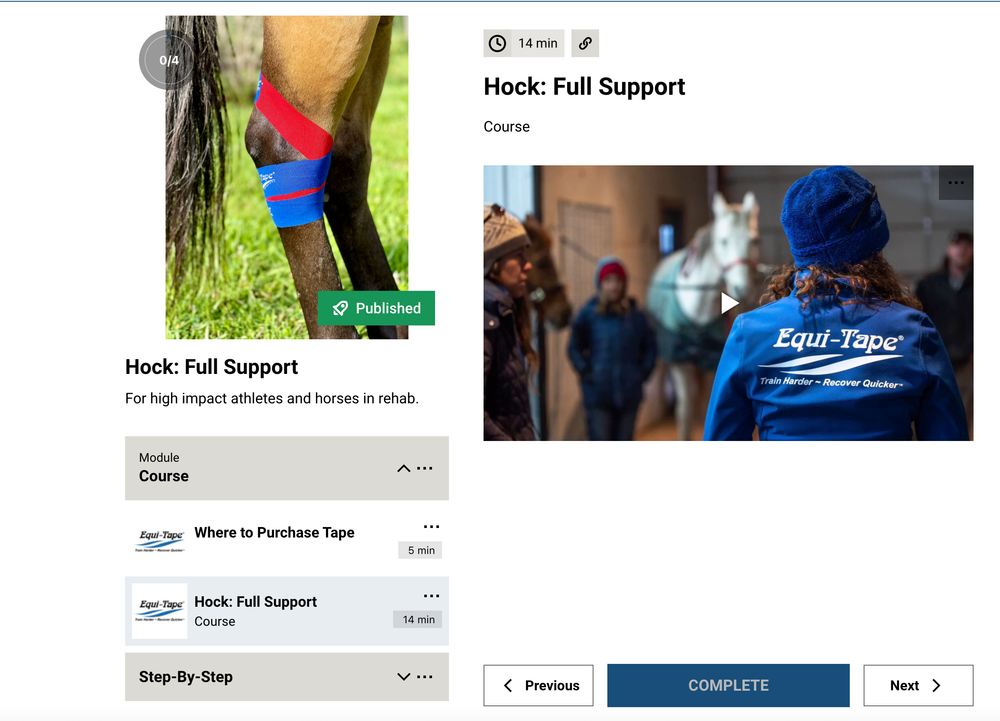Click the 5 min duration badge
The width and height of the screenshot is (1000, 721).
coord(419,550)
